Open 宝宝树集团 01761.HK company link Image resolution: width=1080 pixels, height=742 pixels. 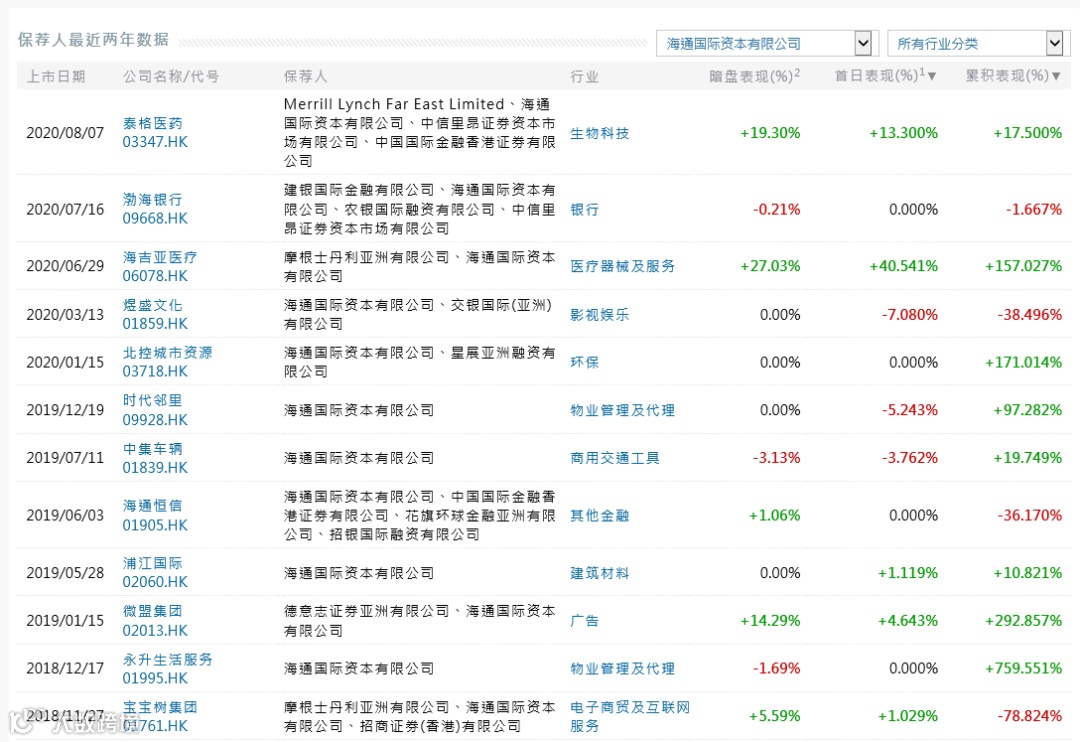160,716
